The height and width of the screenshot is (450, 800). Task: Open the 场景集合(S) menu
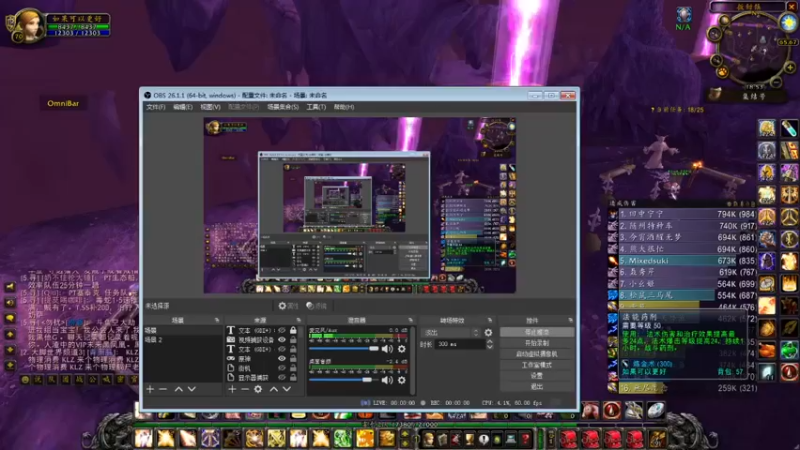(283, 107)
